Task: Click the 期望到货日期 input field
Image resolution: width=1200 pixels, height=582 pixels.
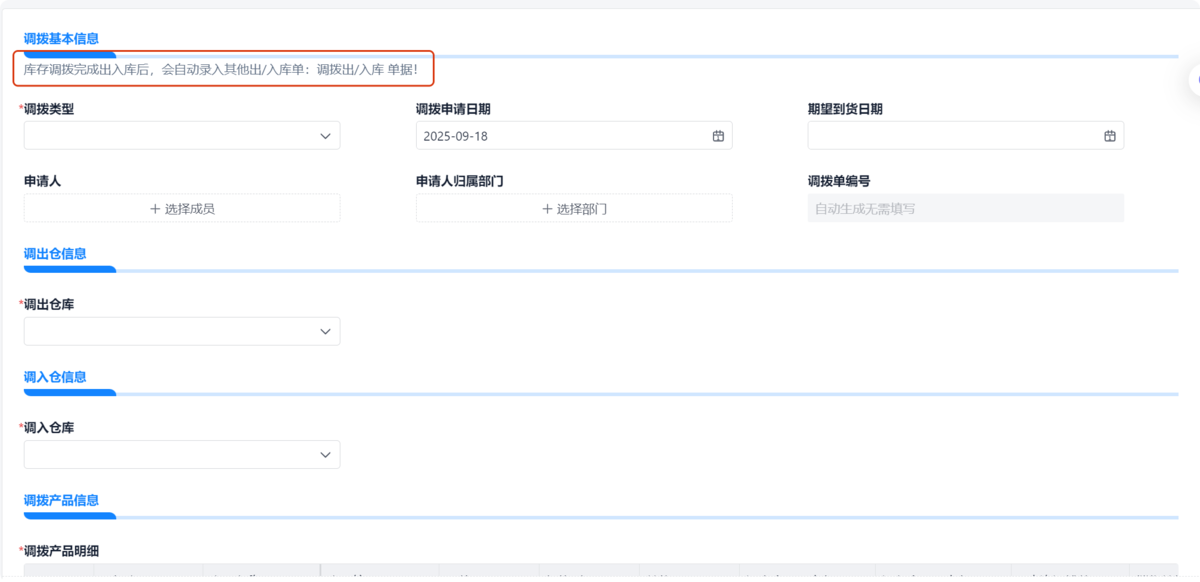Action: (x=950, y=135)
